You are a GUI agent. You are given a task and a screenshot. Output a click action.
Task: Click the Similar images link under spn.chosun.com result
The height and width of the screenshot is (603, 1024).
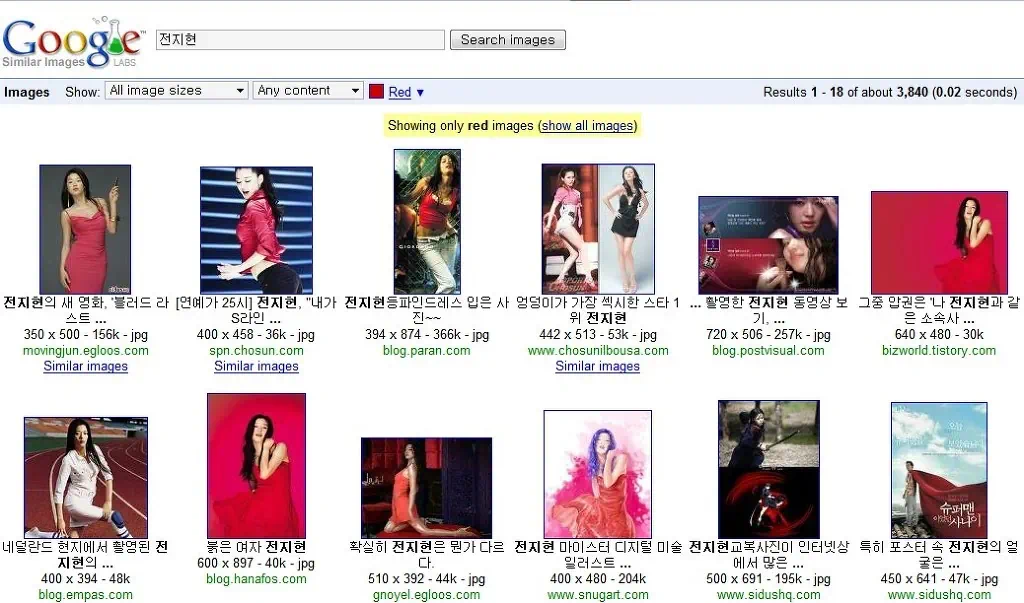pyautogui.click(x=256, y=366)
